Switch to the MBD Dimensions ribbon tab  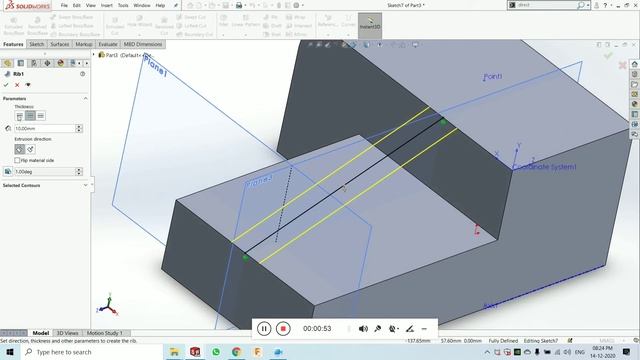pyautogui.click(x=143, y=44)
